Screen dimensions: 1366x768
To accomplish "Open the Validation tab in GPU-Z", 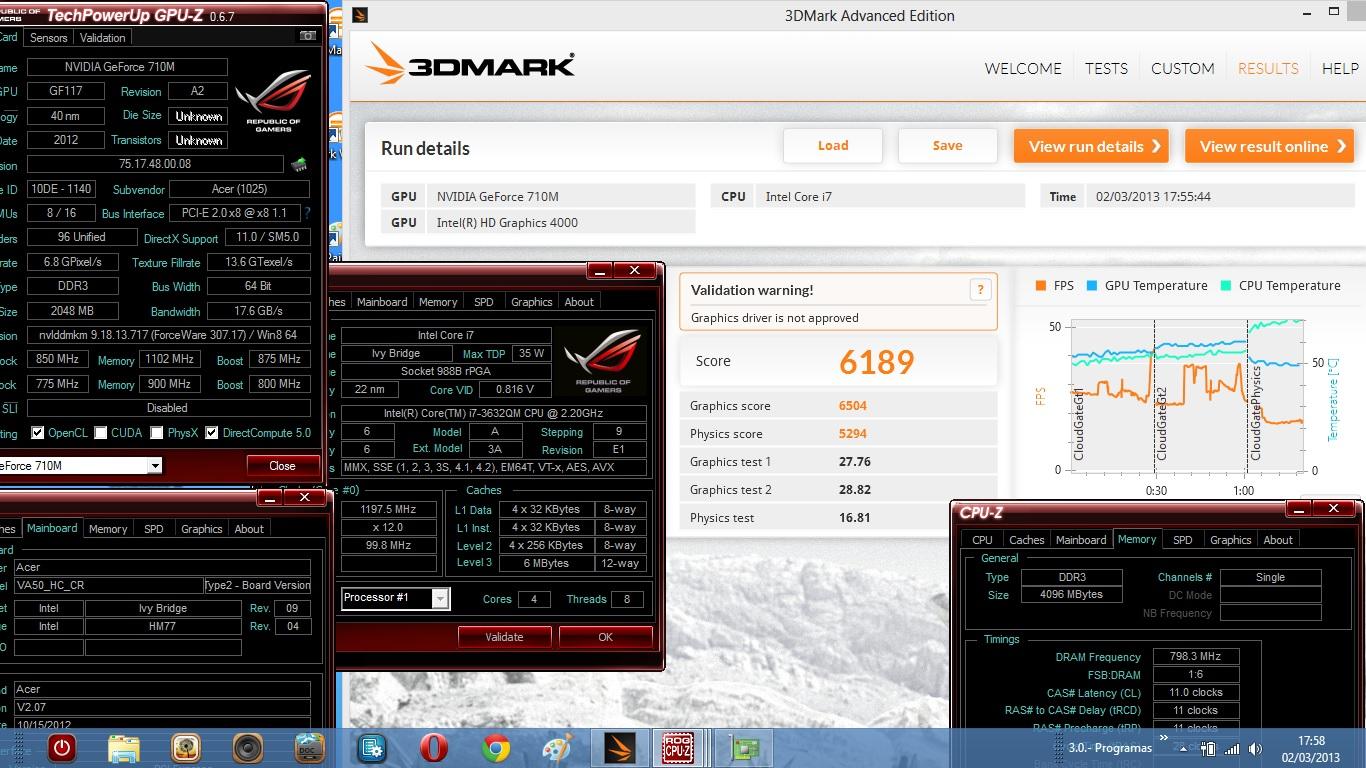I will coord(102,38).
